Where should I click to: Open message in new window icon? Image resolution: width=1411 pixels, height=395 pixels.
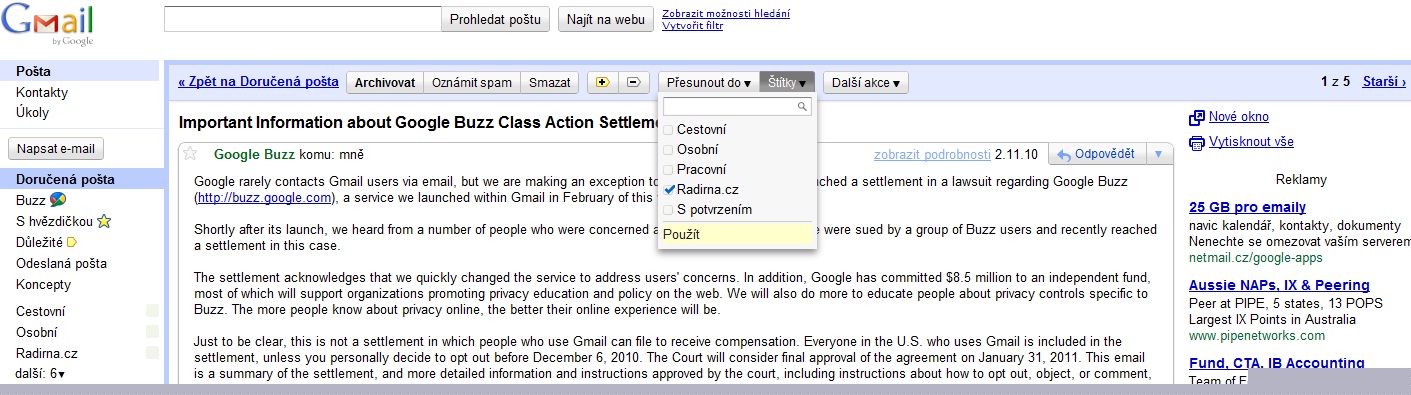tap(1196, 118)
